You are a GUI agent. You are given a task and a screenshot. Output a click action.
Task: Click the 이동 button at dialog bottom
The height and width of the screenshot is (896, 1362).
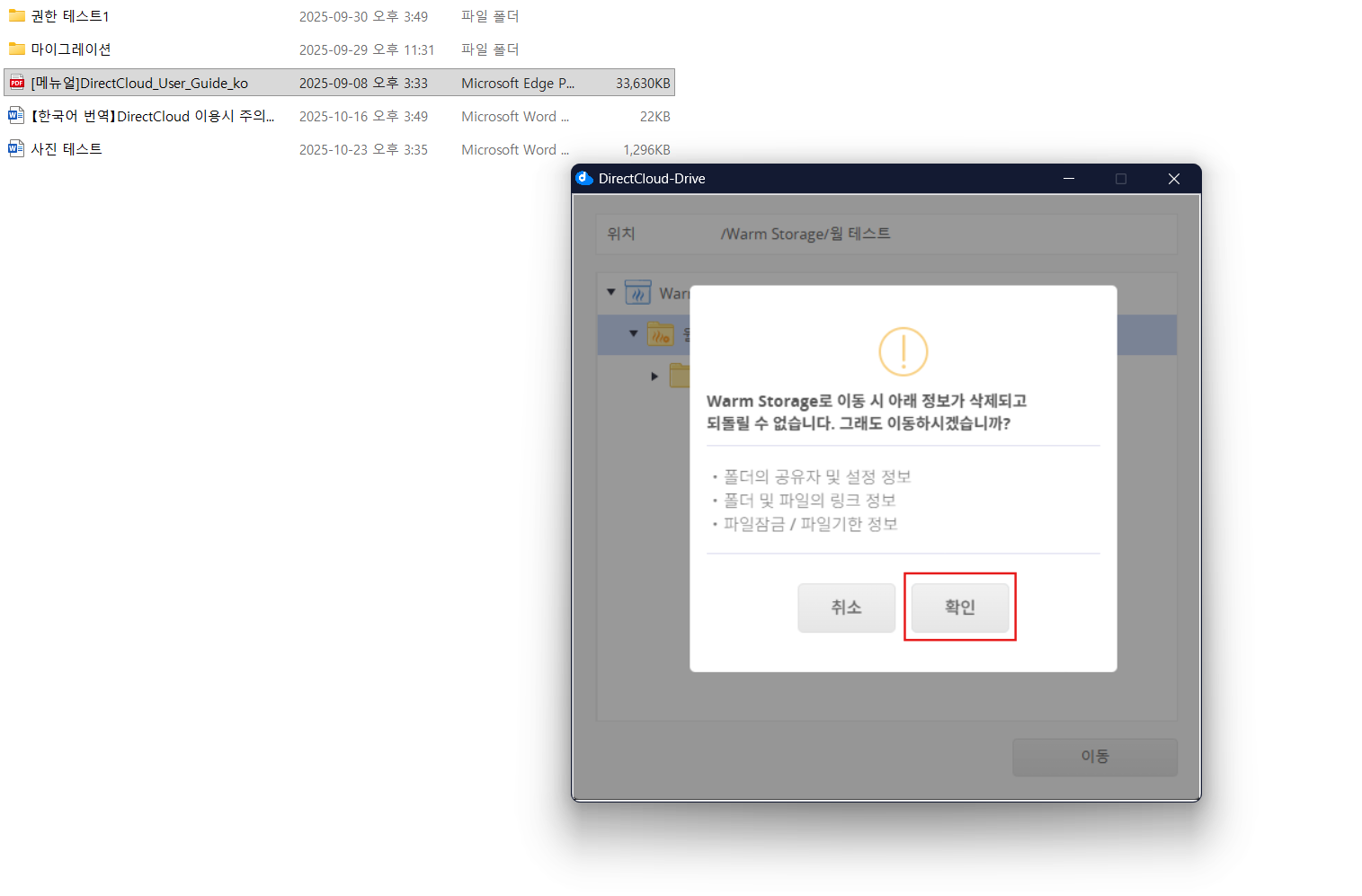click(x=1094, y=757)
